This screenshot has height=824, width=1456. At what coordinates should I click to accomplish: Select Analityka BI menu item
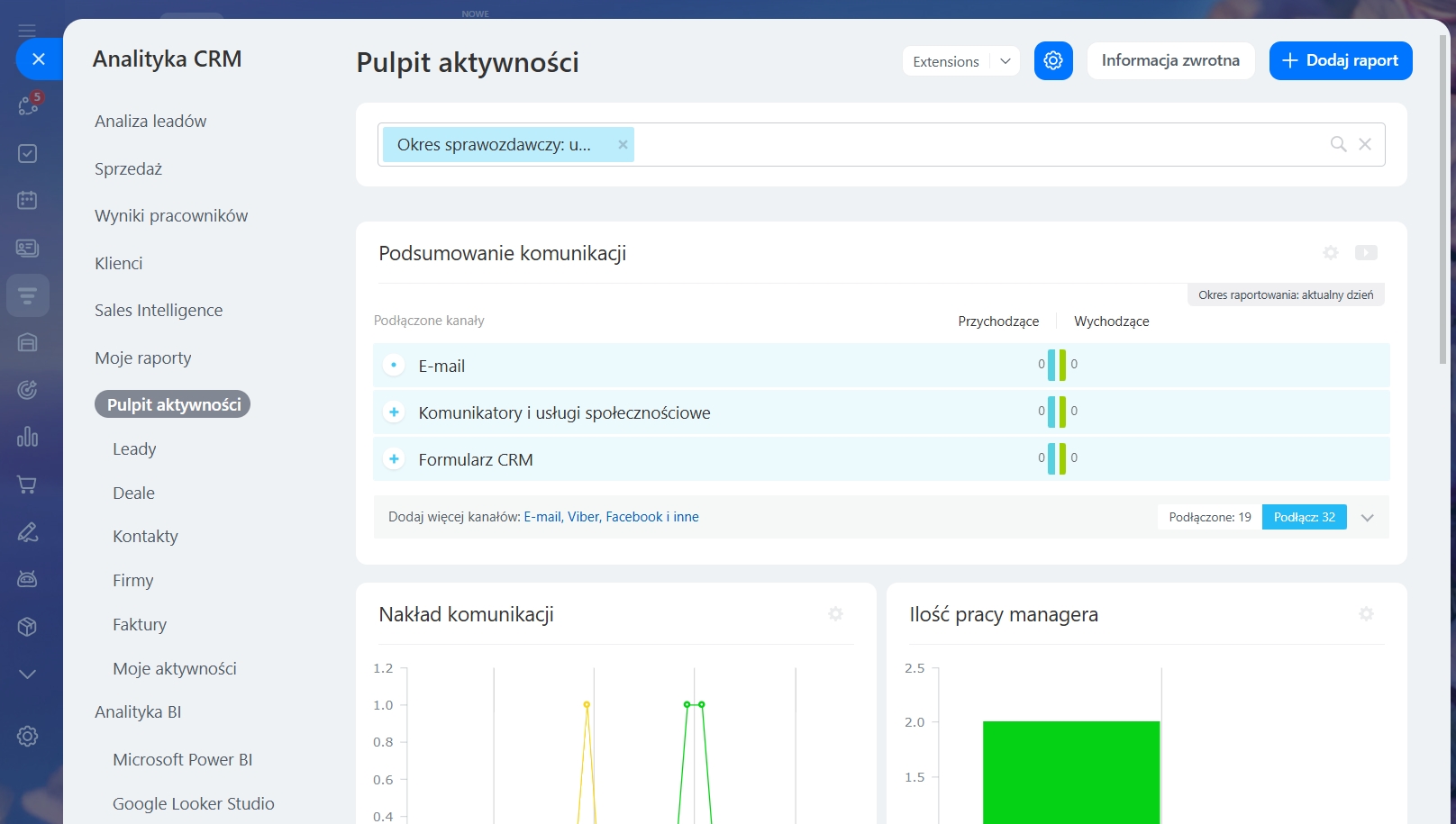138,711
